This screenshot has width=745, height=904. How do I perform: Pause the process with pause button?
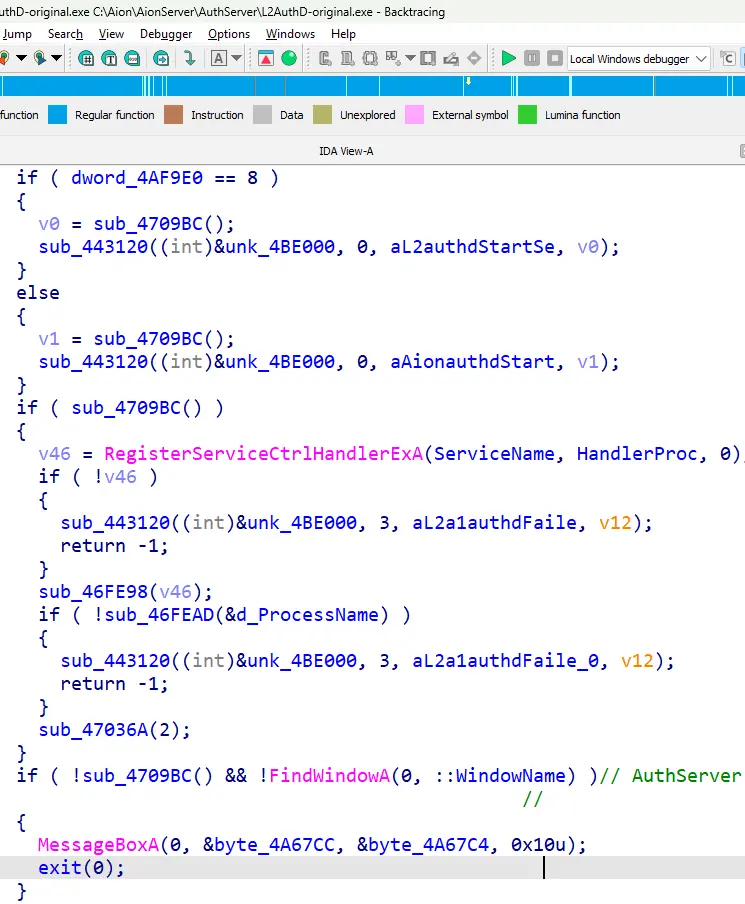click(x=532, y=58)
